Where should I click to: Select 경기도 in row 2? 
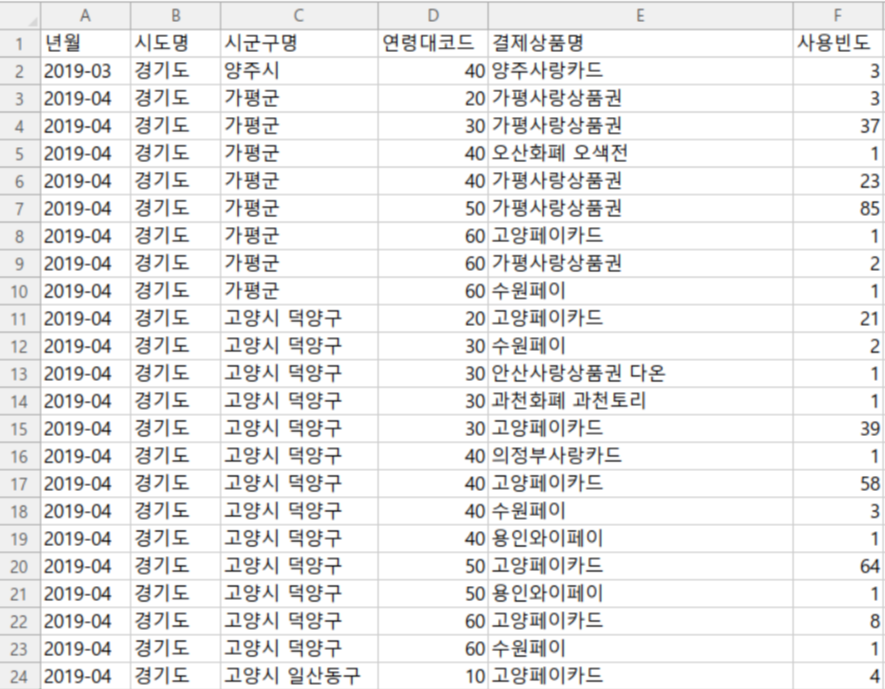click(176, 71)
